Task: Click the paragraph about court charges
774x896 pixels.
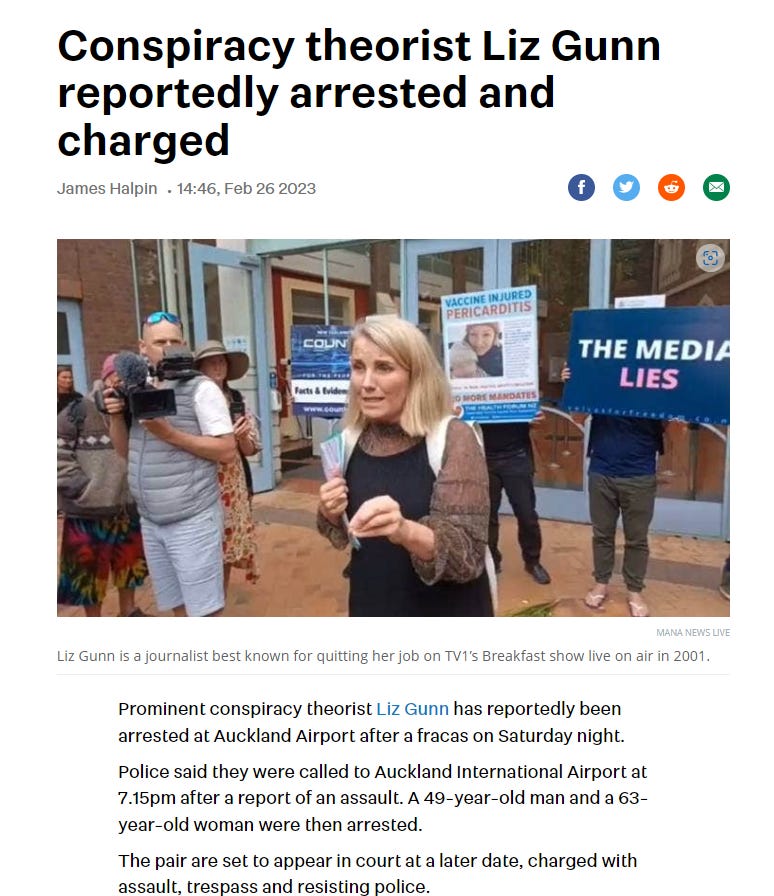Action: pyautogui.click(x=377, y=873)
